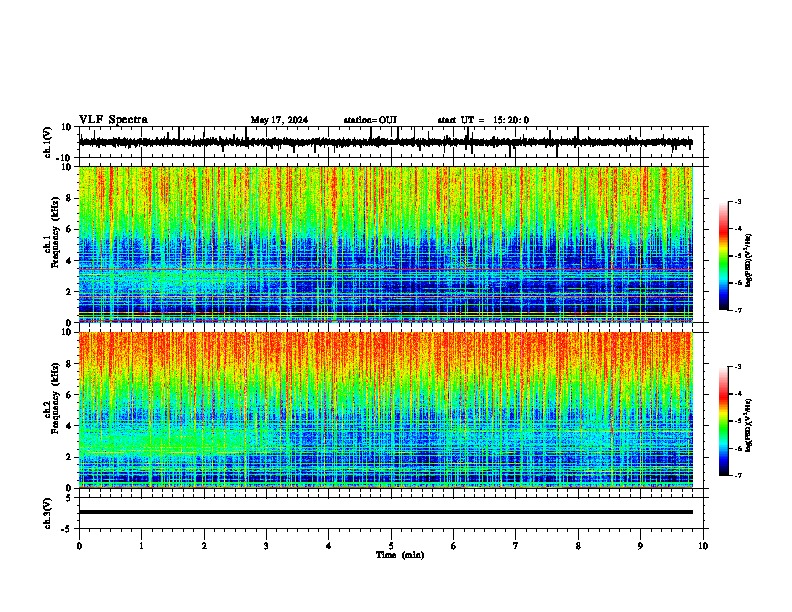Click the ch.2 color bar bottom value '-7'
The image size is (792, 612).
click(738, 475)
